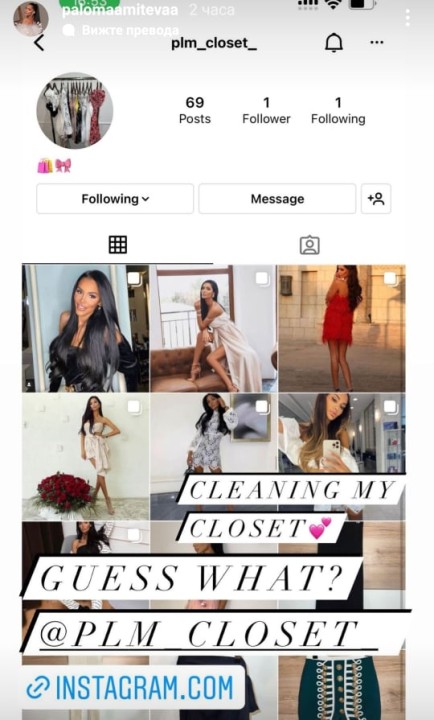The height and width of the screenshot is (720, 434).
Task: Switch to the posts grid tab
Action: coord(118,245)
